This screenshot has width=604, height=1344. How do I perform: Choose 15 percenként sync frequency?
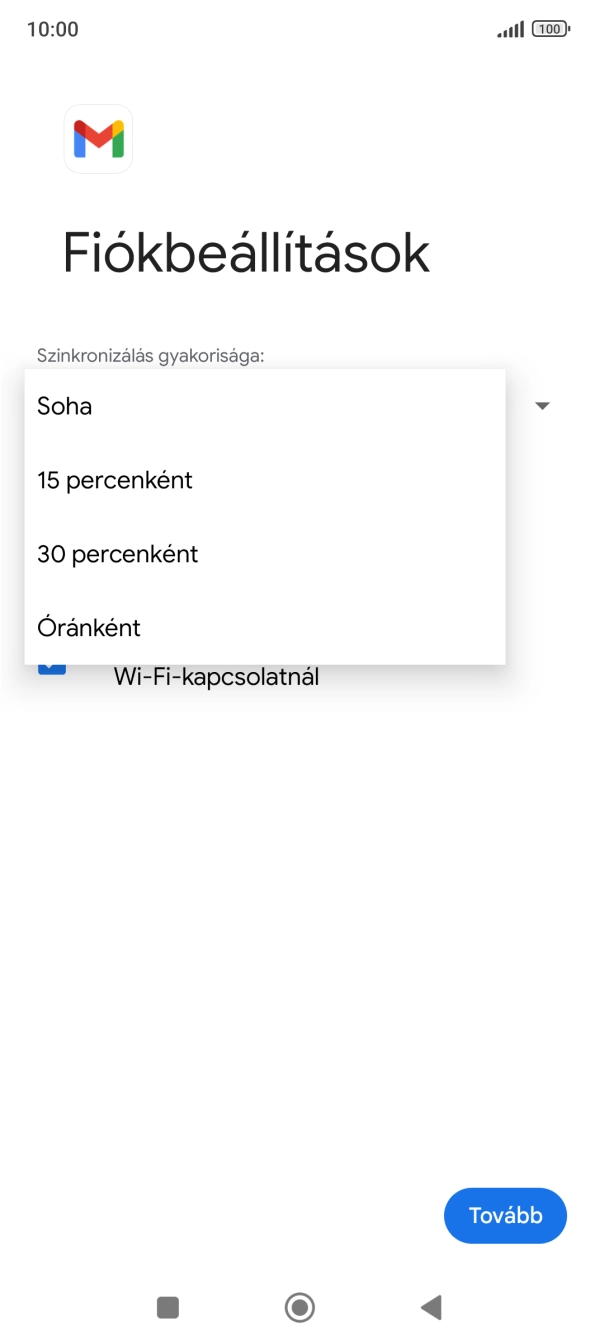tap(115, 480)
